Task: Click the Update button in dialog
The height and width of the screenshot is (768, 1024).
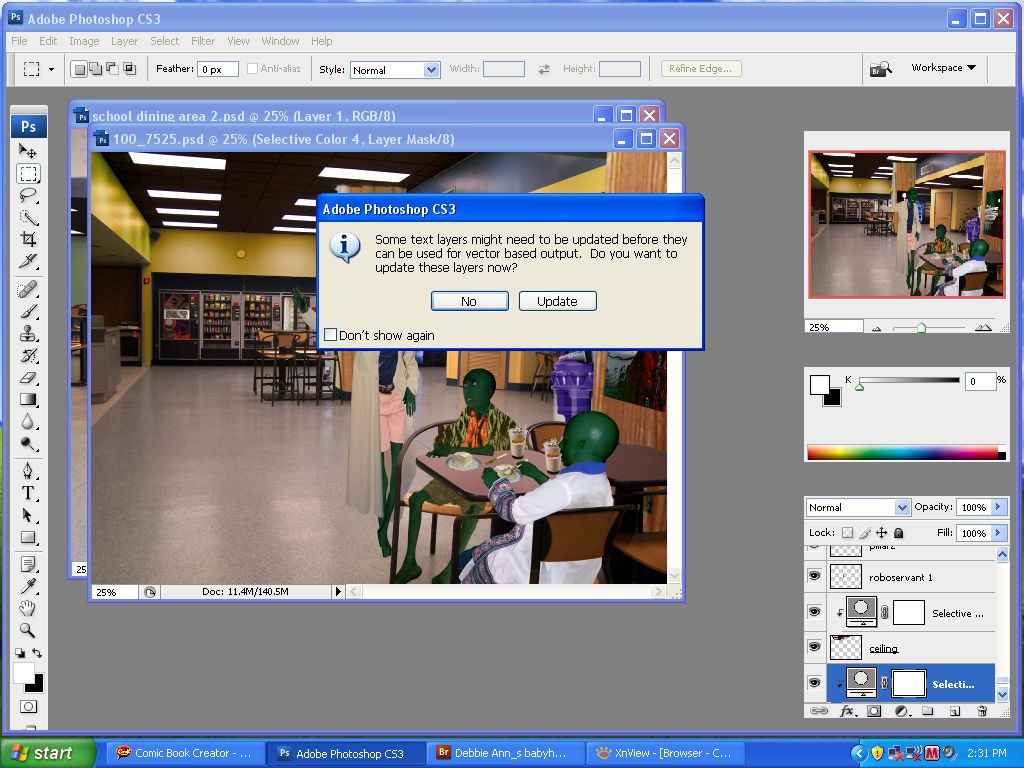Action: point(557,301)
